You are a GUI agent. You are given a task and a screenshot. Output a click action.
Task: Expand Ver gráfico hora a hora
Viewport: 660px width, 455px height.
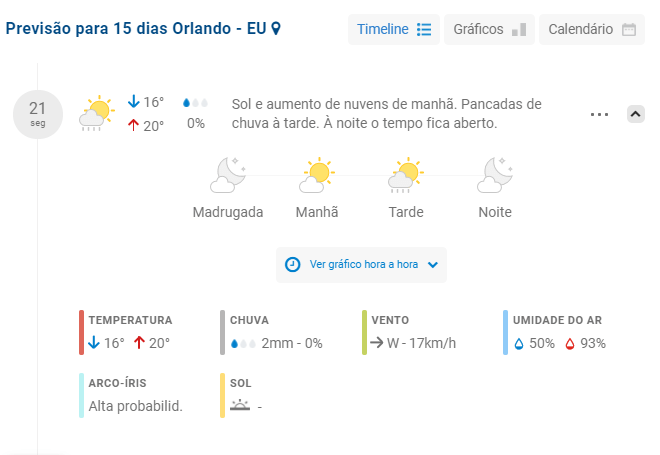click(361, 265)
